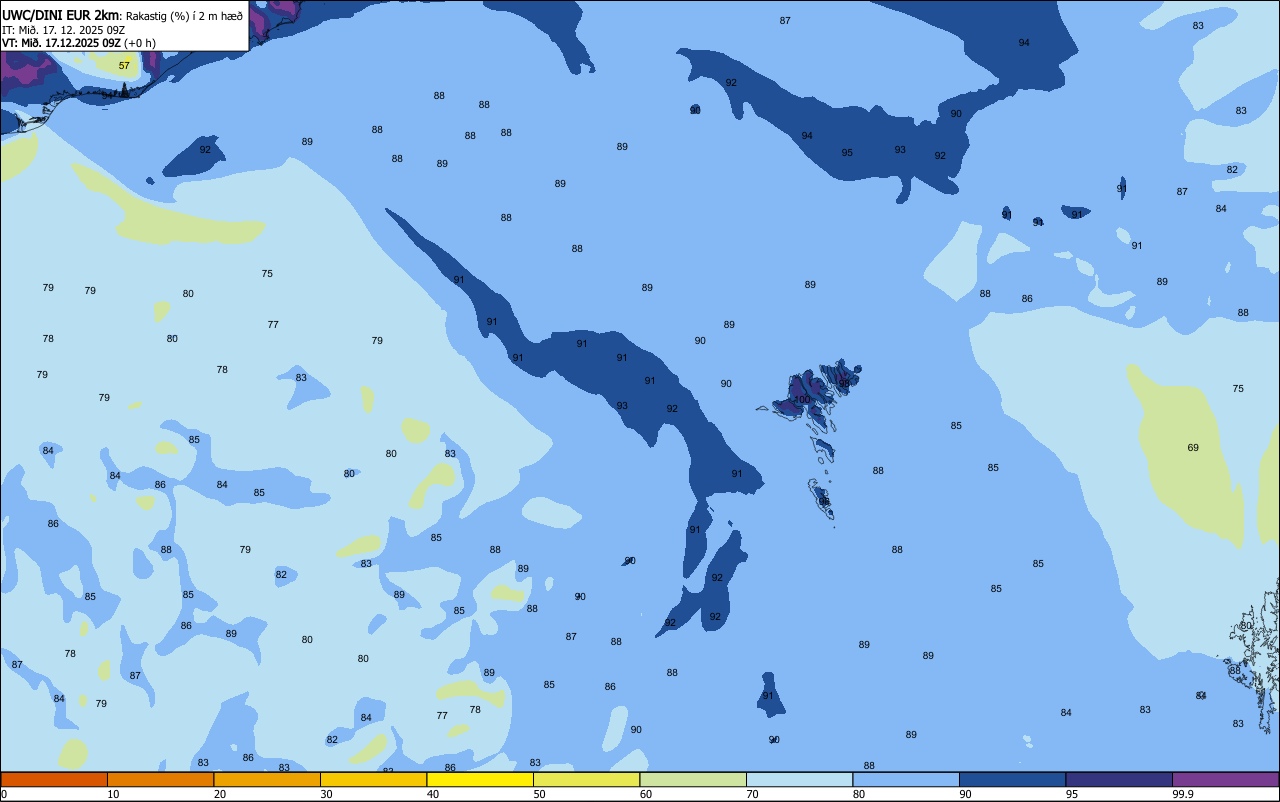
Task: Click the dark blue 90–95 legend segment
Action: pos(1012,779)
